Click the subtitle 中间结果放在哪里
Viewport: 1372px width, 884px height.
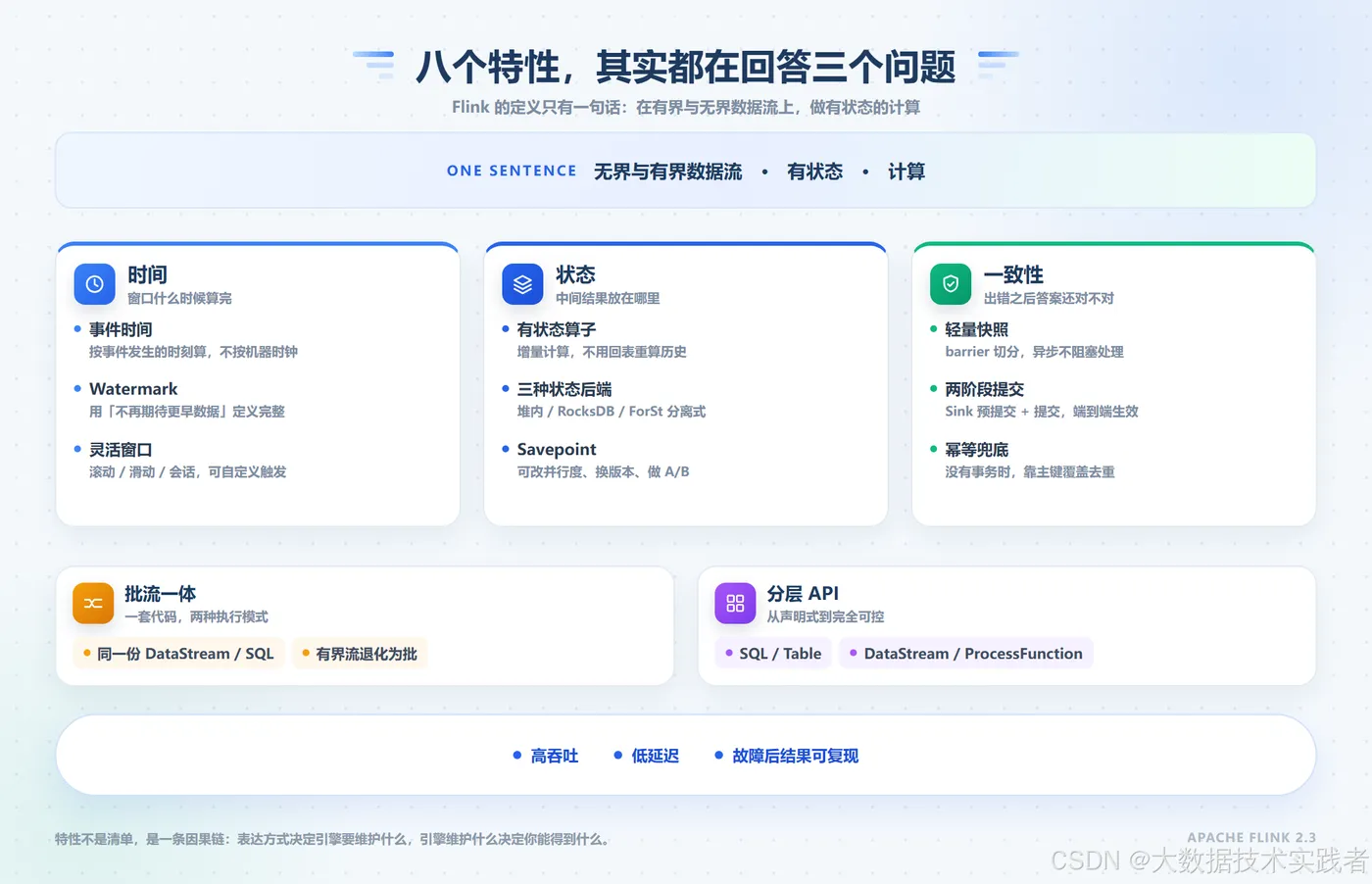pyautogui.click(x=608, y=298)
